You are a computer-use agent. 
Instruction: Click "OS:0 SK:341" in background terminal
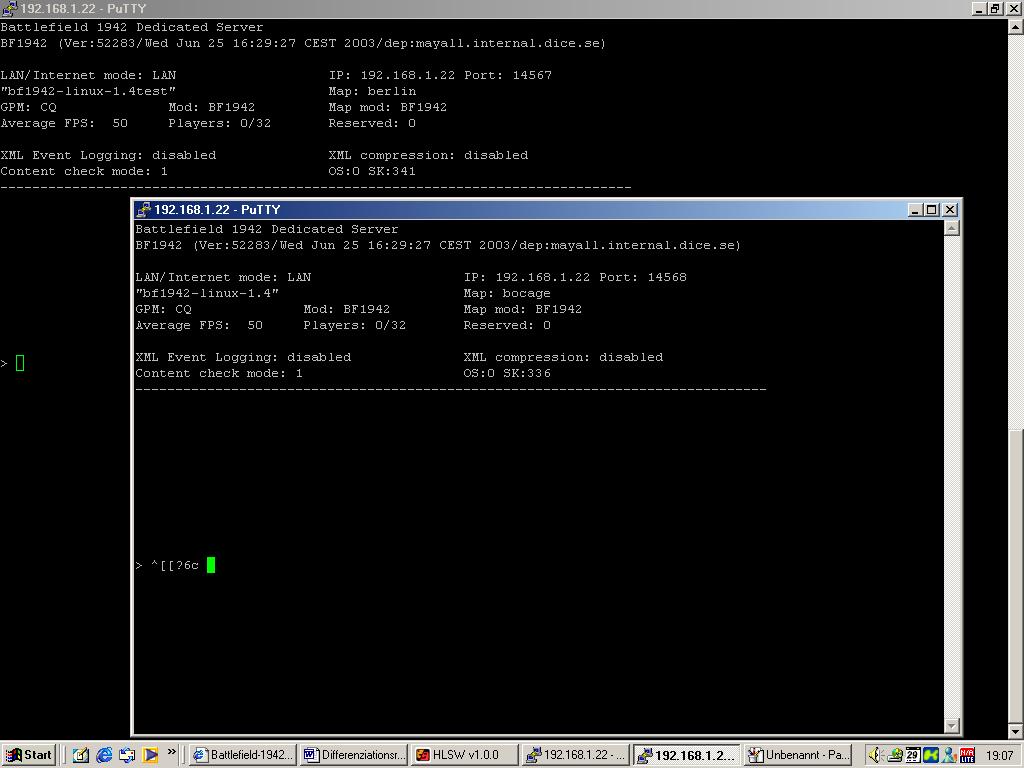pos(372,171)
